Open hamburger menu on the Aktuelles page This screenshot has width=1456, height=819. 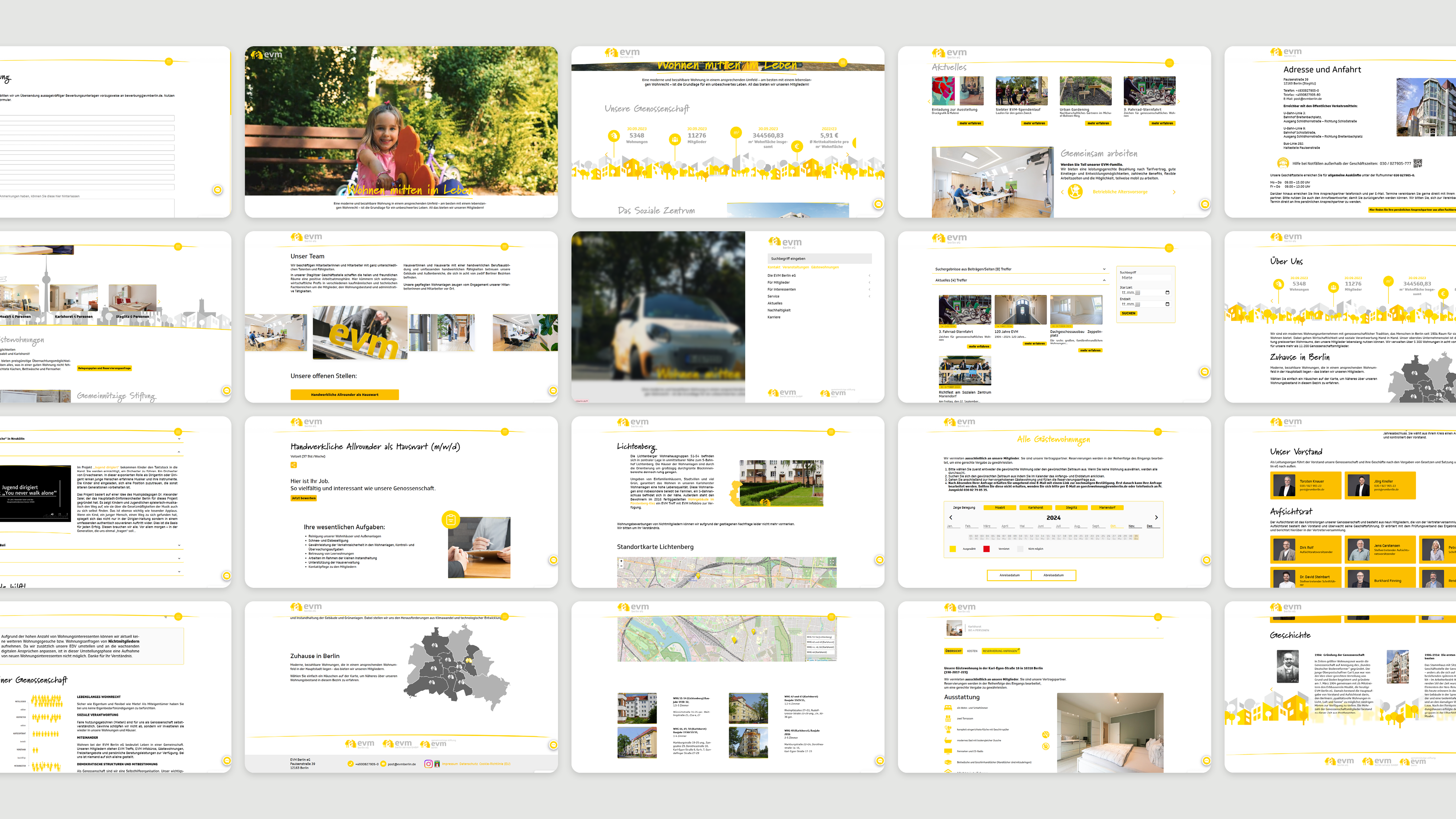[x=1170, y=63]
